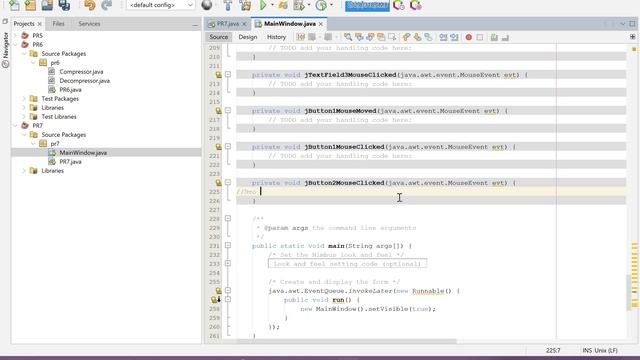Click the Find Selection magnifier icon
The width and height of the screenshot is (640, 360).
coord(348,37)
